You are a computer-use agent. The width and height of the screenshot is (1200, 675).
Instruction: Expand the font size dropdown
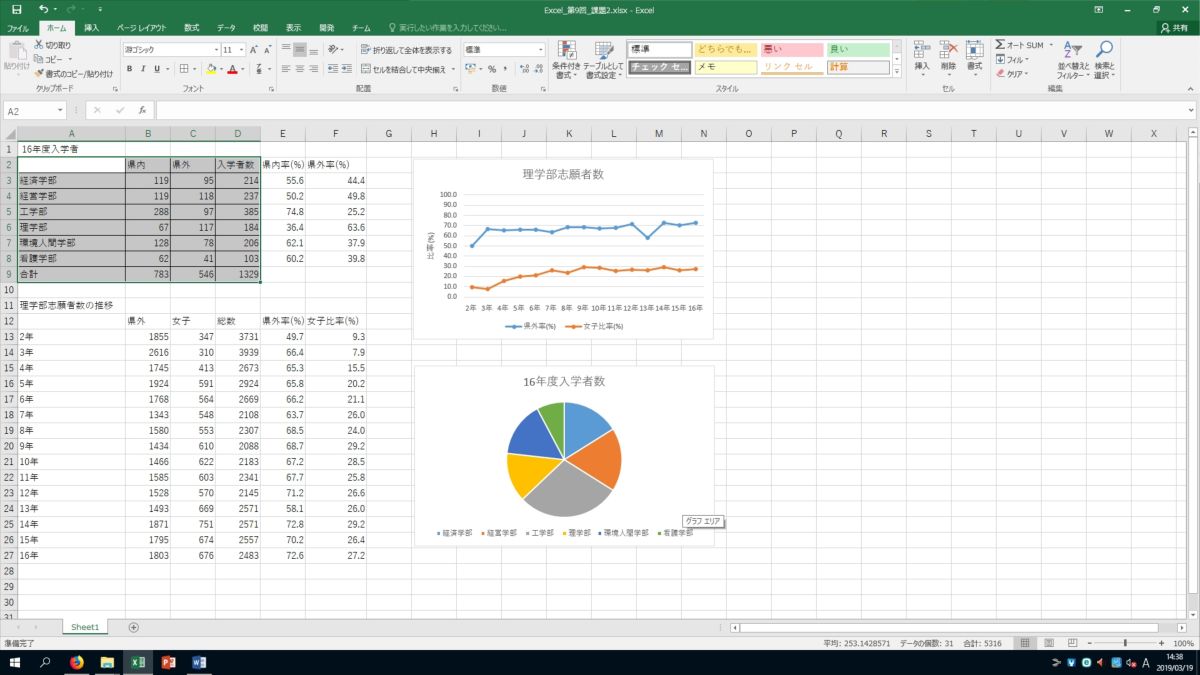[x=241, y=49]
